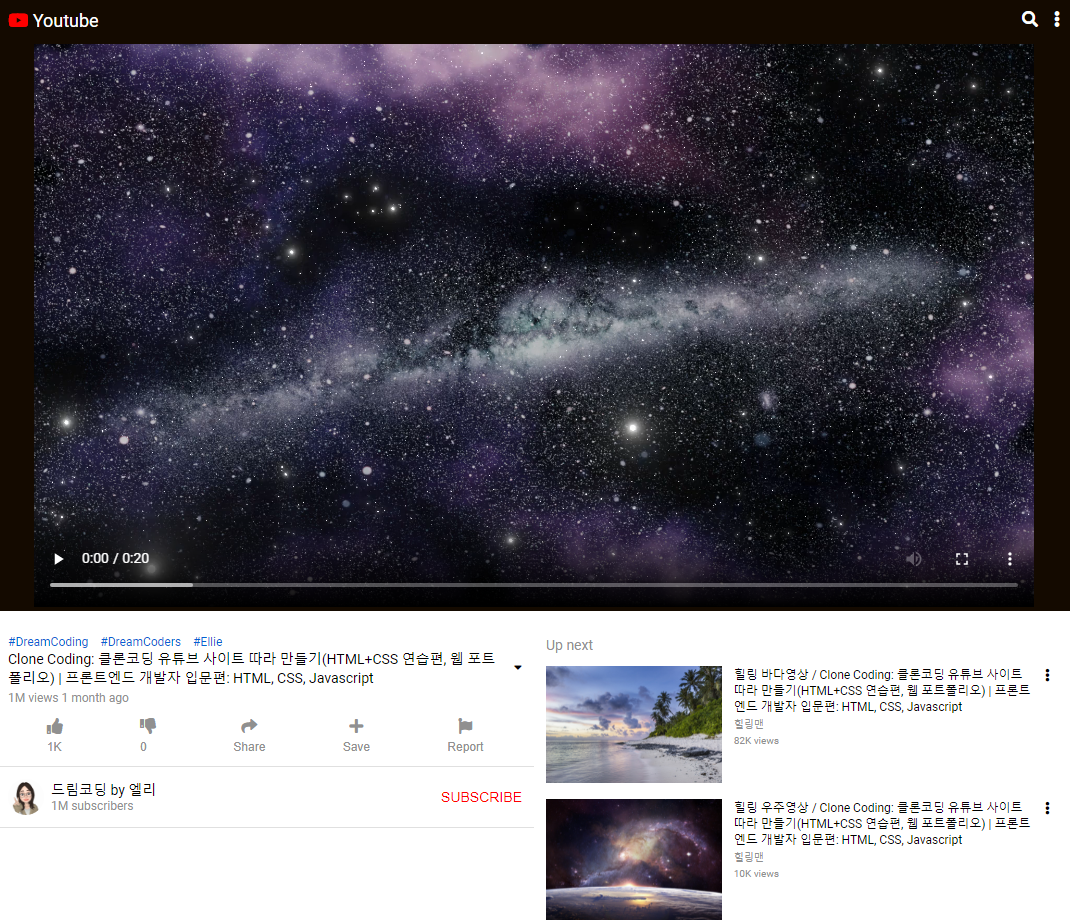Image resolution: width=1070 pixels, height=920 pixels.
Task: Mute the video using the speaker icon
Action: (x=914, y=559)
